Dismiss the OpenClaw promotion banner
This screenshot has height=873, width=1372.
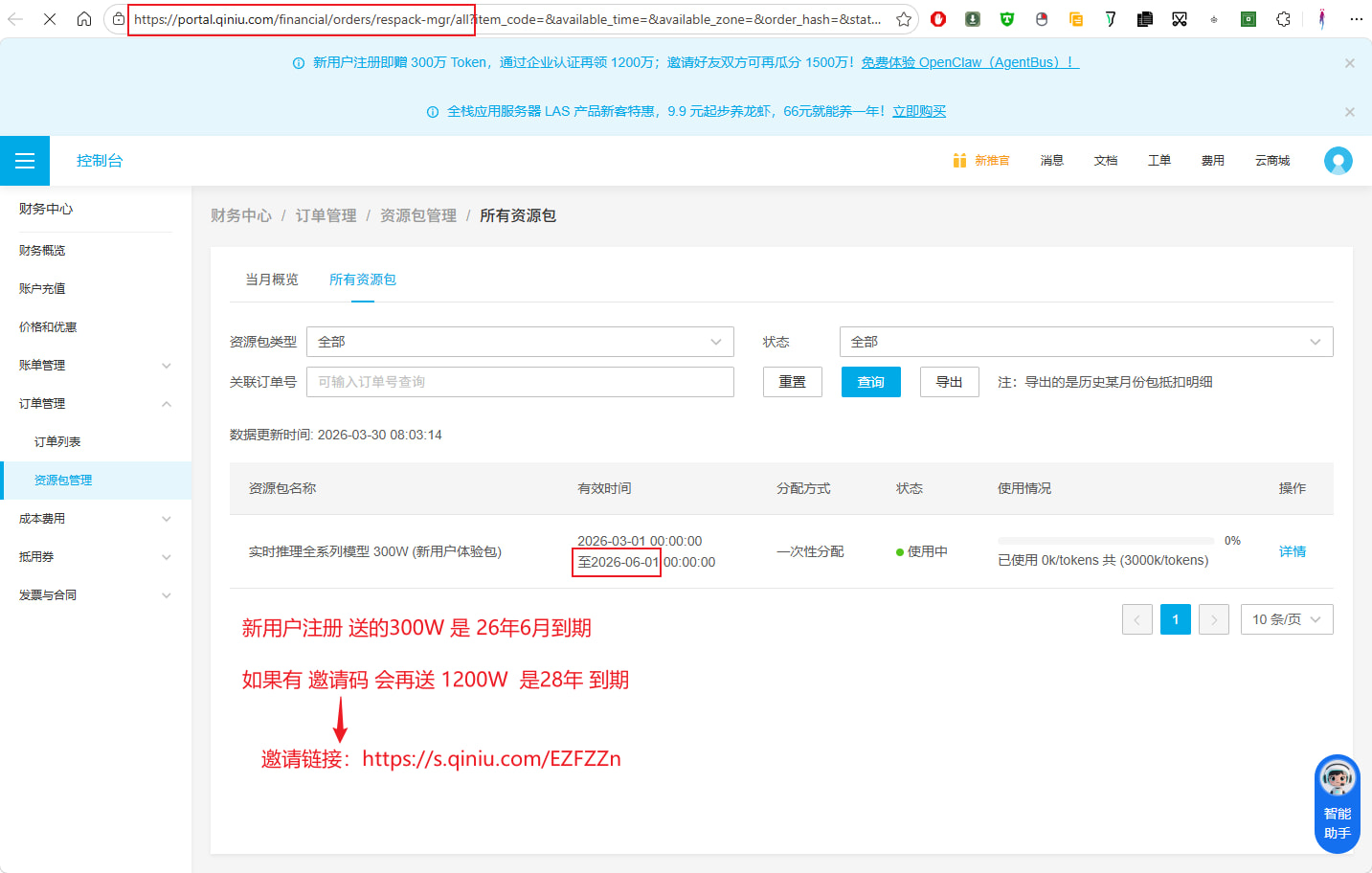coord(1349,63)
